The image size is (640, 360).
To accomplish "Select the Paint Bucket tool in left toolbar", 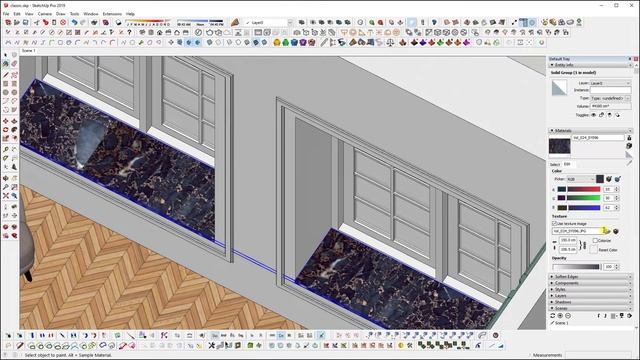I will pos(6,64).
